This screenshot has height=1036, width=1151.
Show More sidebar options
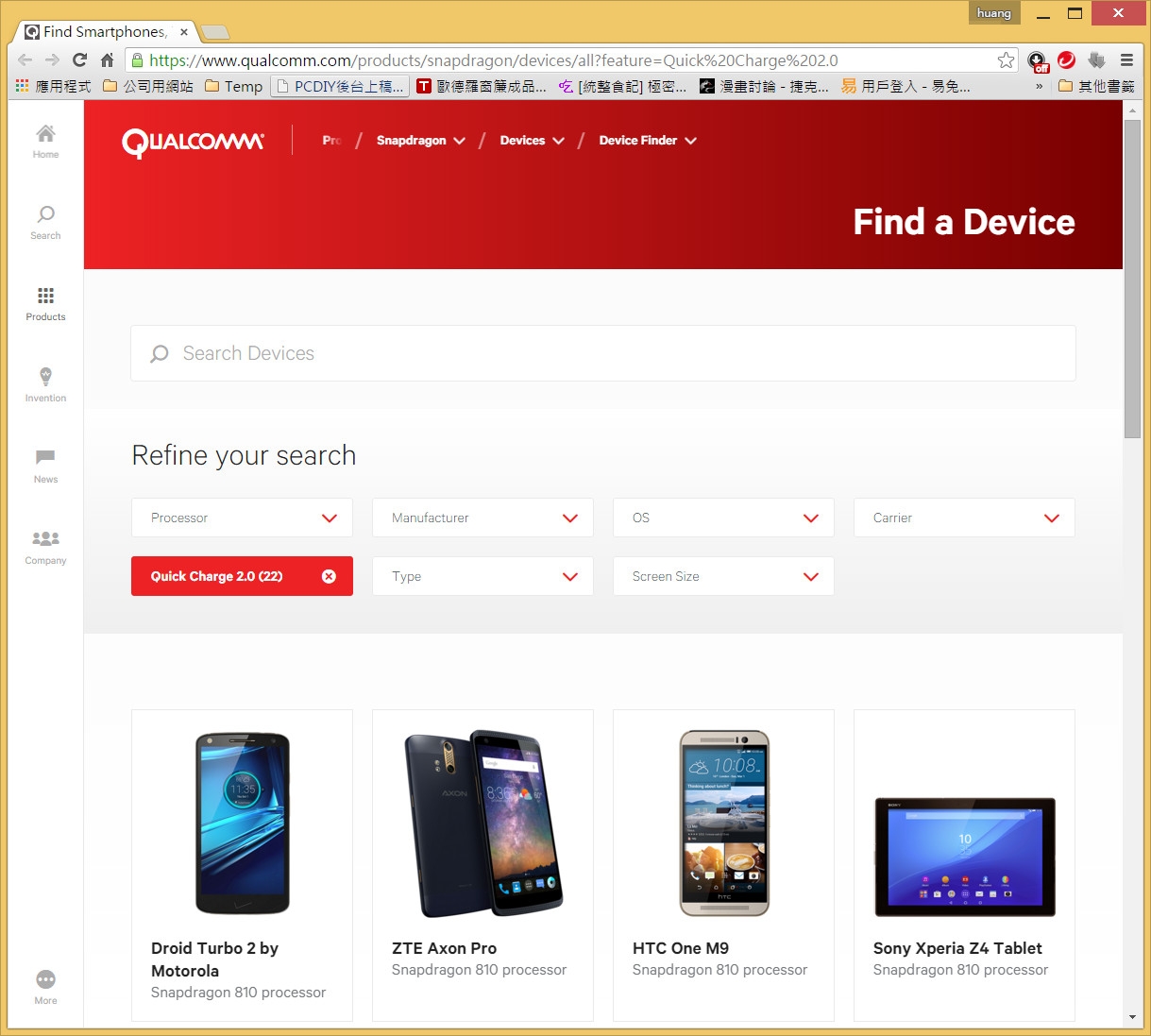45,987
